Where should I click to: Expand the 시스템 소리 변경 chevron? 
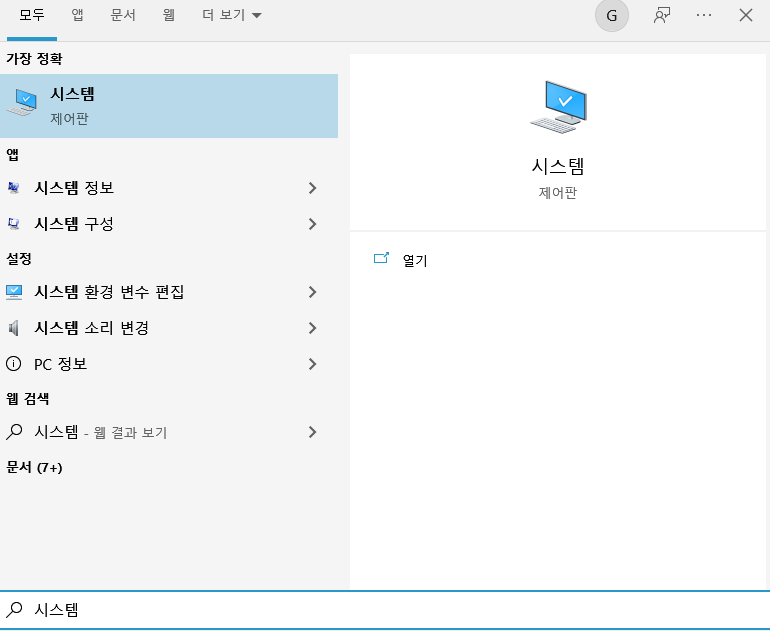tap(312, 328)
